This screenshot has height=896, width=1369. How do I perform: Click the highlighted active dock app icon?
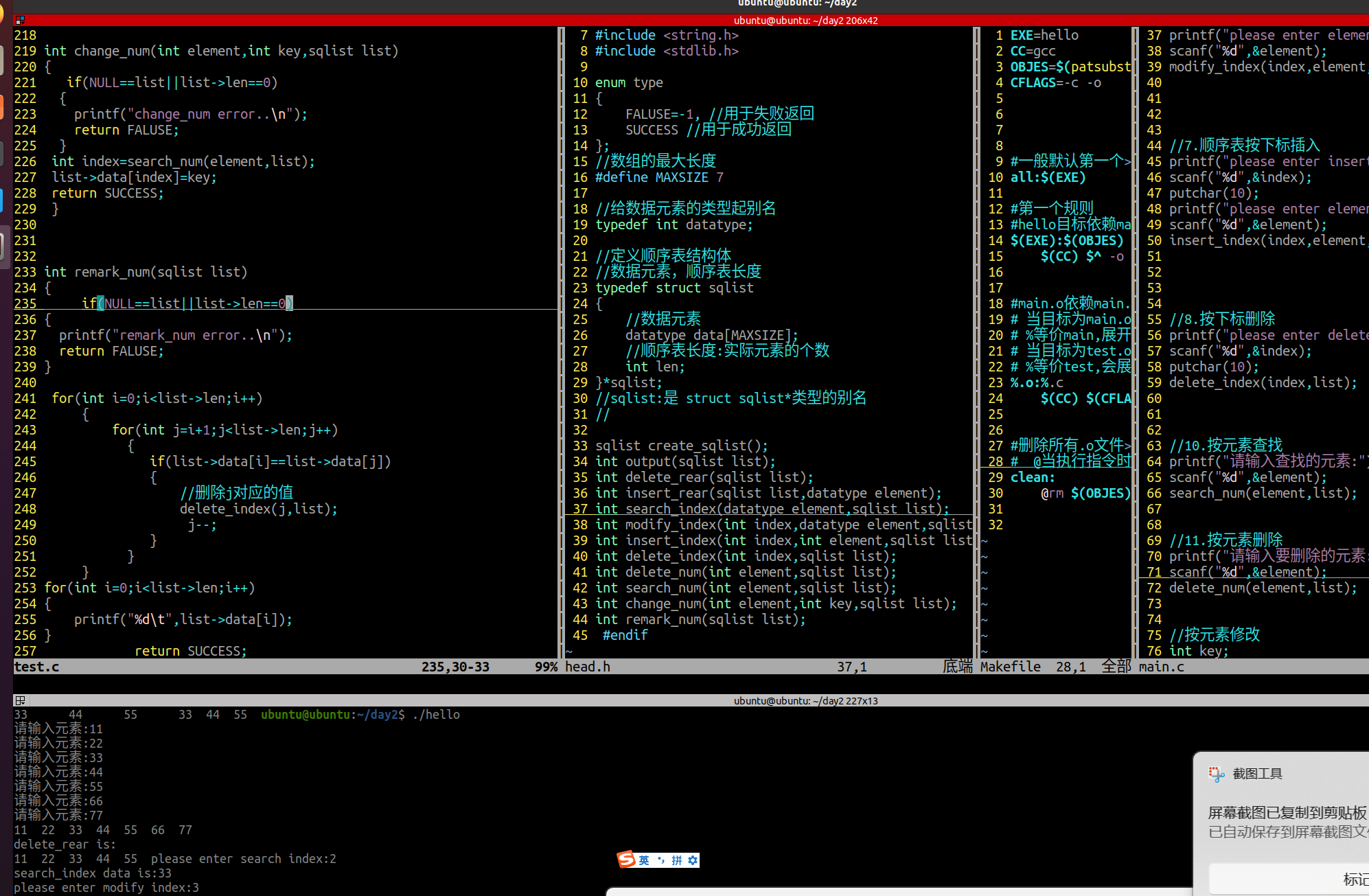(x=3, y=245)
